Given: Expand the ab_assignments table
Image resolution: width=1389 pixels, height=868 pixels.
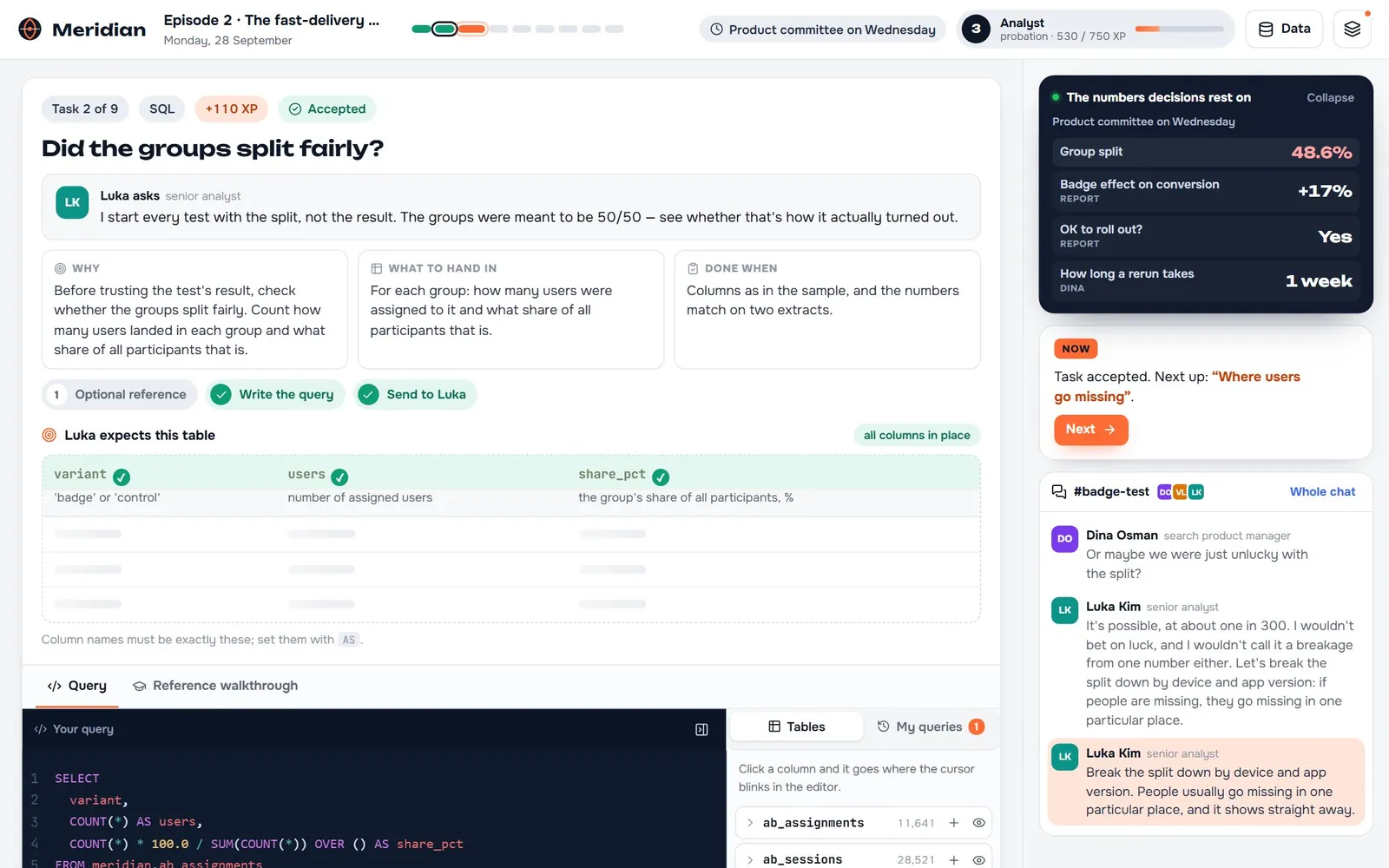Looking at the screenshot, I should coord(750,823).
